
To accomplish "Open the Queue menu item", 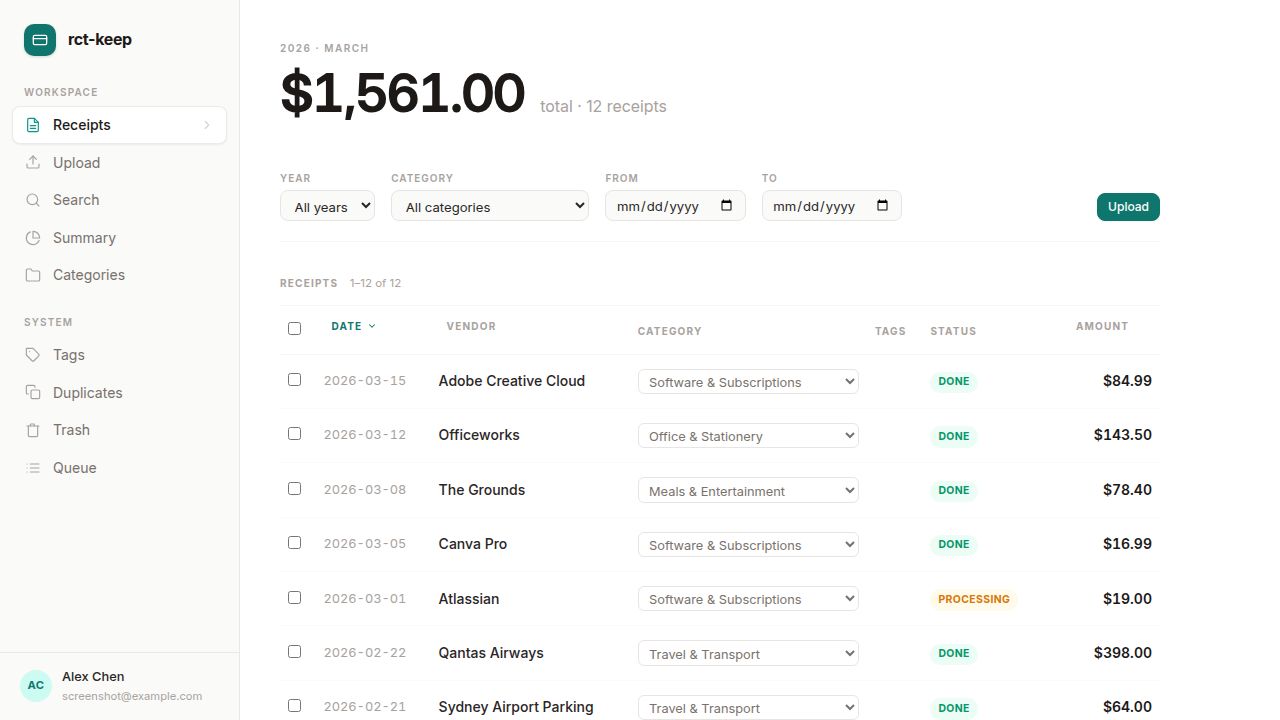I will click(74, 467).
